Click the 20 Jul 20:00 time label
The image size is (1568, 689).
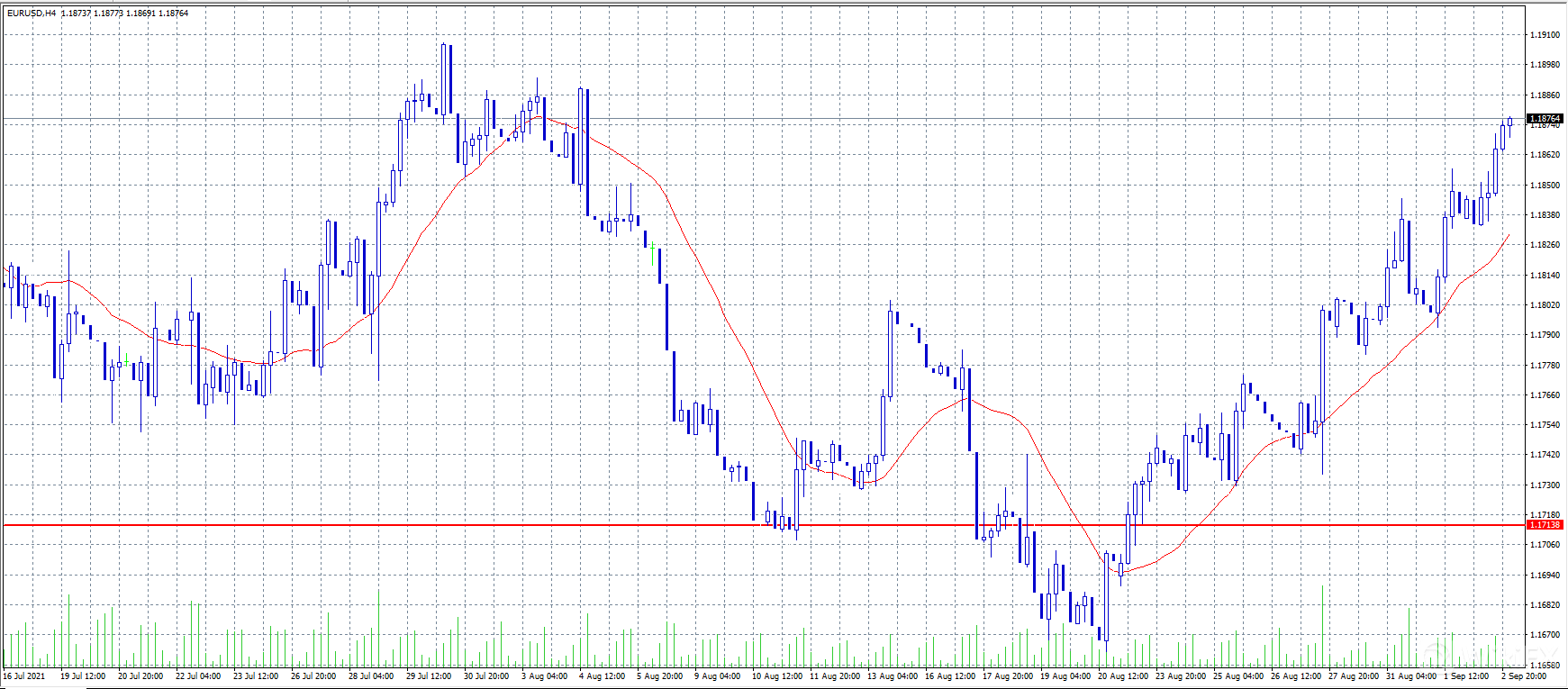coord(140,676)
